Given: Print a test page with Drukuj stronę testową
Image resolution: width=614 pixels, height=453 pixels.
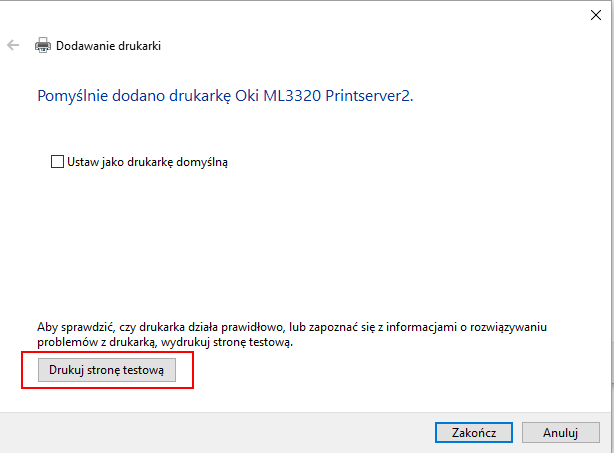Looking at the screenshot, I should pyautogui.click(x=107, y=370).
